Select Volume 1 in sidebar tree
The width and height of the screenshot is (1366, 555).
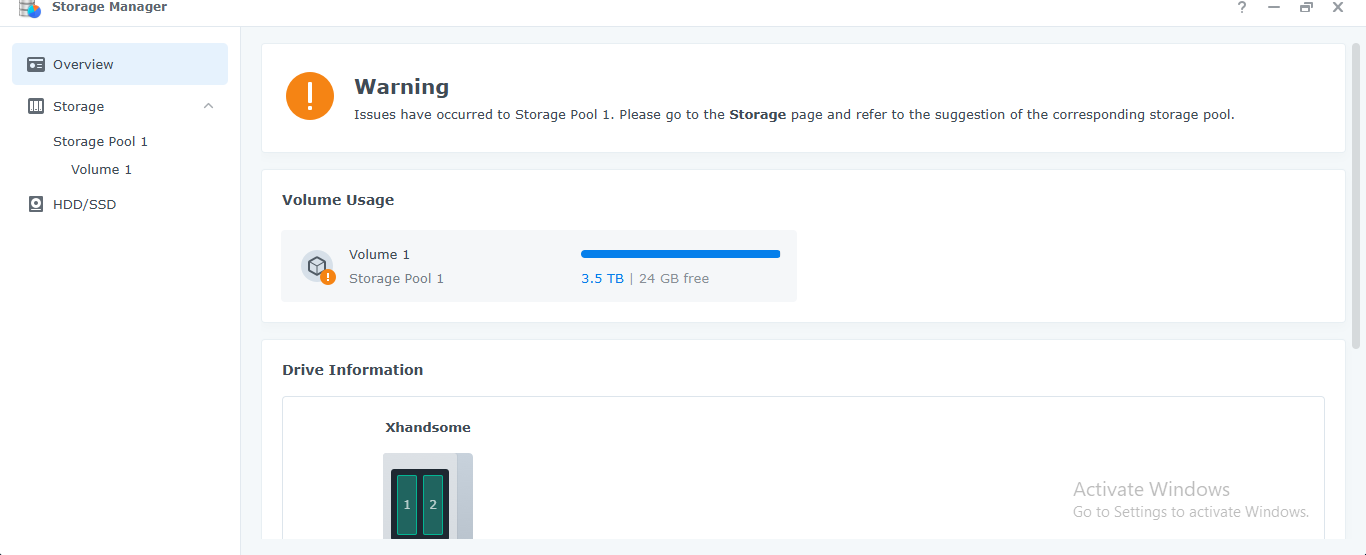pos(101,169)
